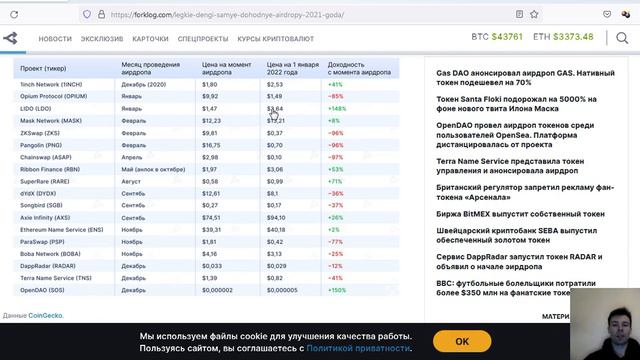Select the 1inch Network (1INCH) row name
640x360 pixels.
(51, 84)
